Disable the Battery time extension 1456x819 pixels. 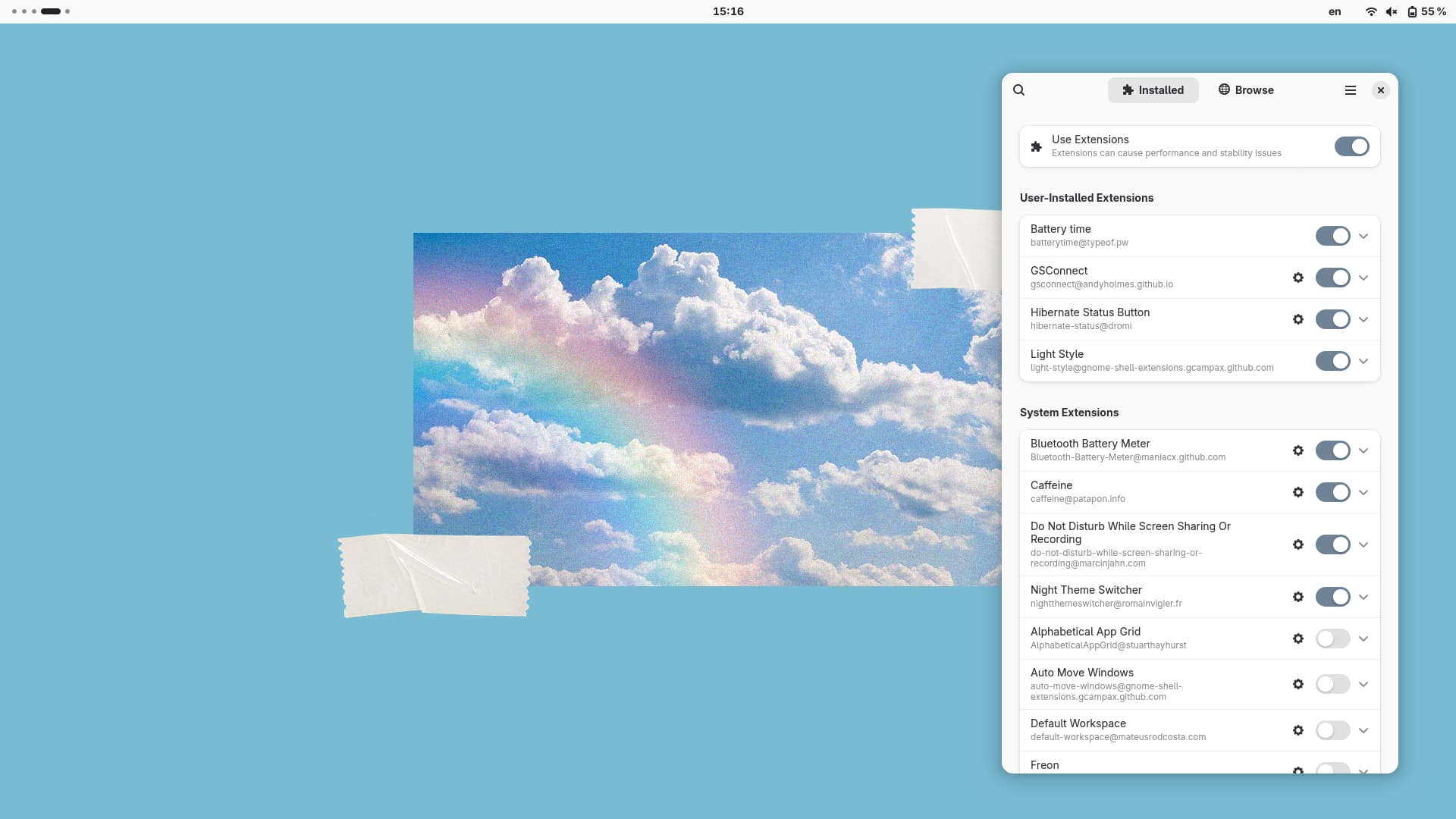(1332, 236)
